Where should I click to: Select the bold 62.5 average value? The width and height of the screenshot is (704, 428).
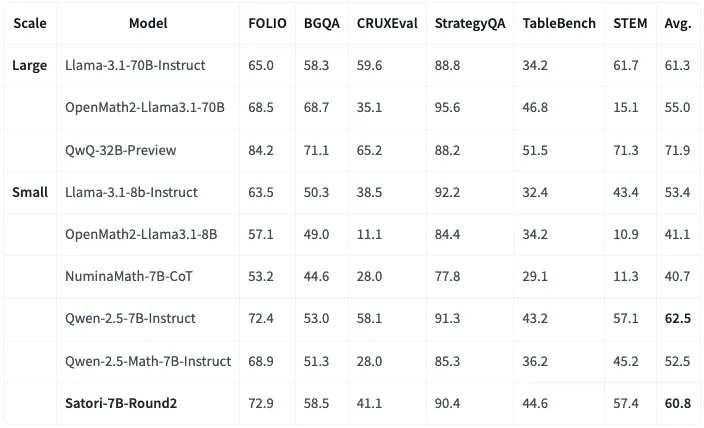(x=678, y=318)
